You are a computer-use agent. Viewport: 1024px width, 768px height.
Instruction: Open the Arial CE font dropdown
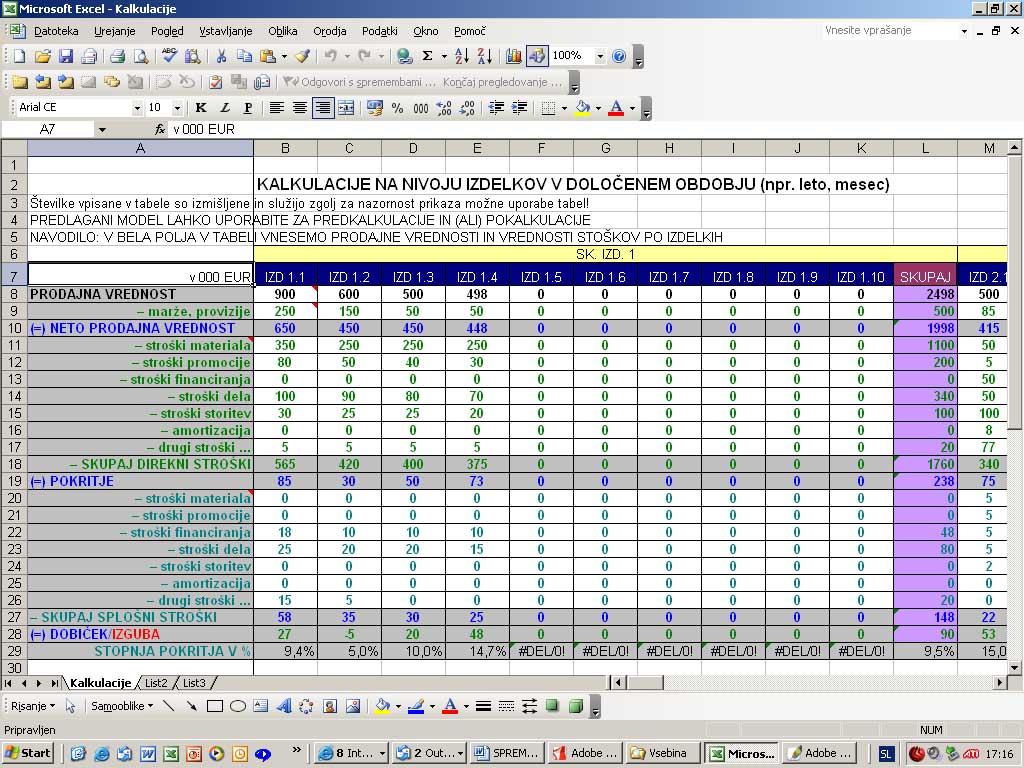coord(137,108)
